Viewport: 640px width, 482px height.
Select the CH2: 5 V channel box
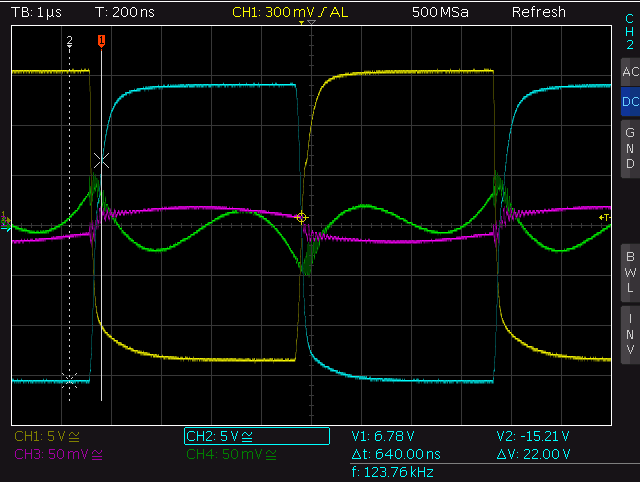pos(257,436)
